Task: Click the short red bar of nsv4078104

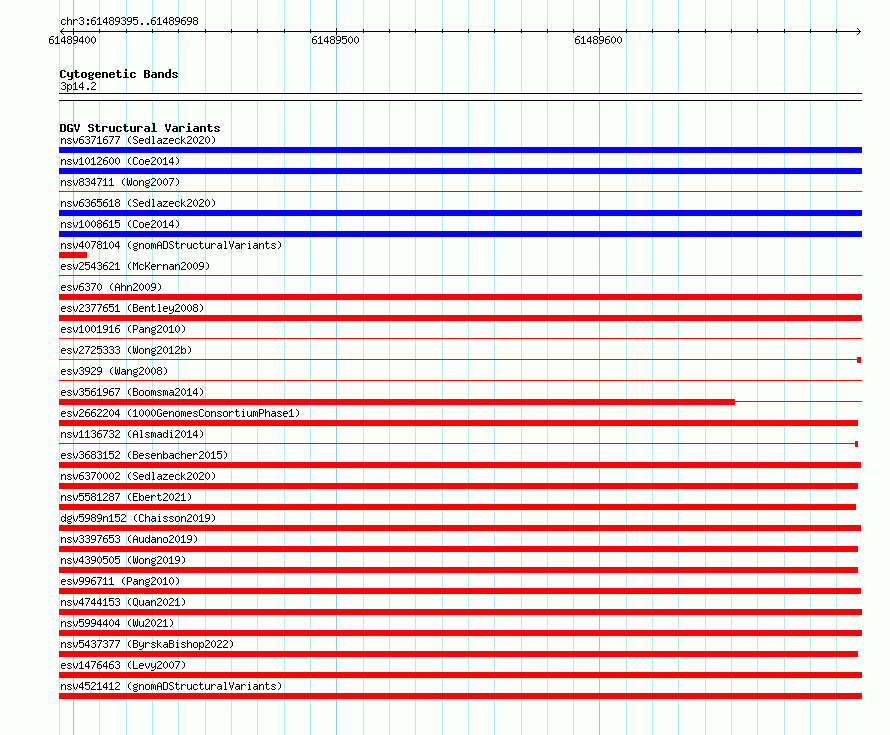Action: tap(73, 255)
